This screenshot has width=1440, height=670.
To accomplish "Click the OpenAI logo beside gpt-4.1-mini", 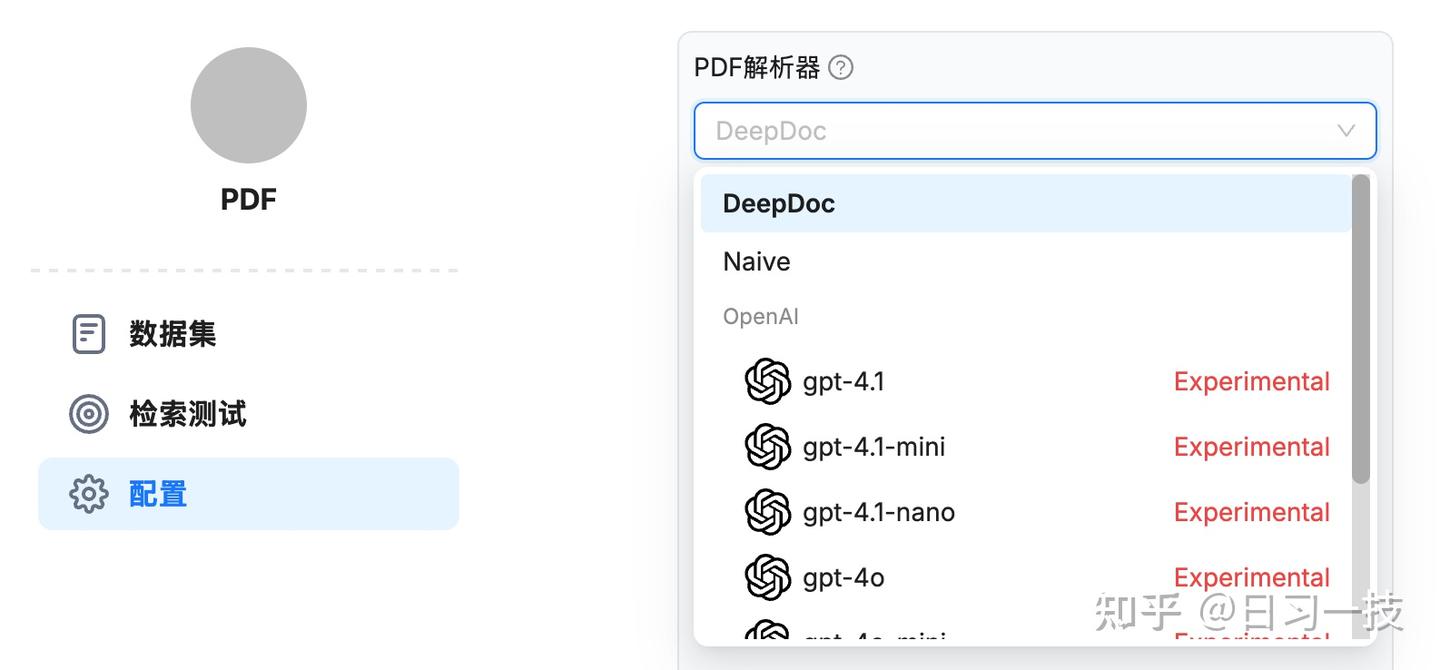I will (x=768, y=446).
